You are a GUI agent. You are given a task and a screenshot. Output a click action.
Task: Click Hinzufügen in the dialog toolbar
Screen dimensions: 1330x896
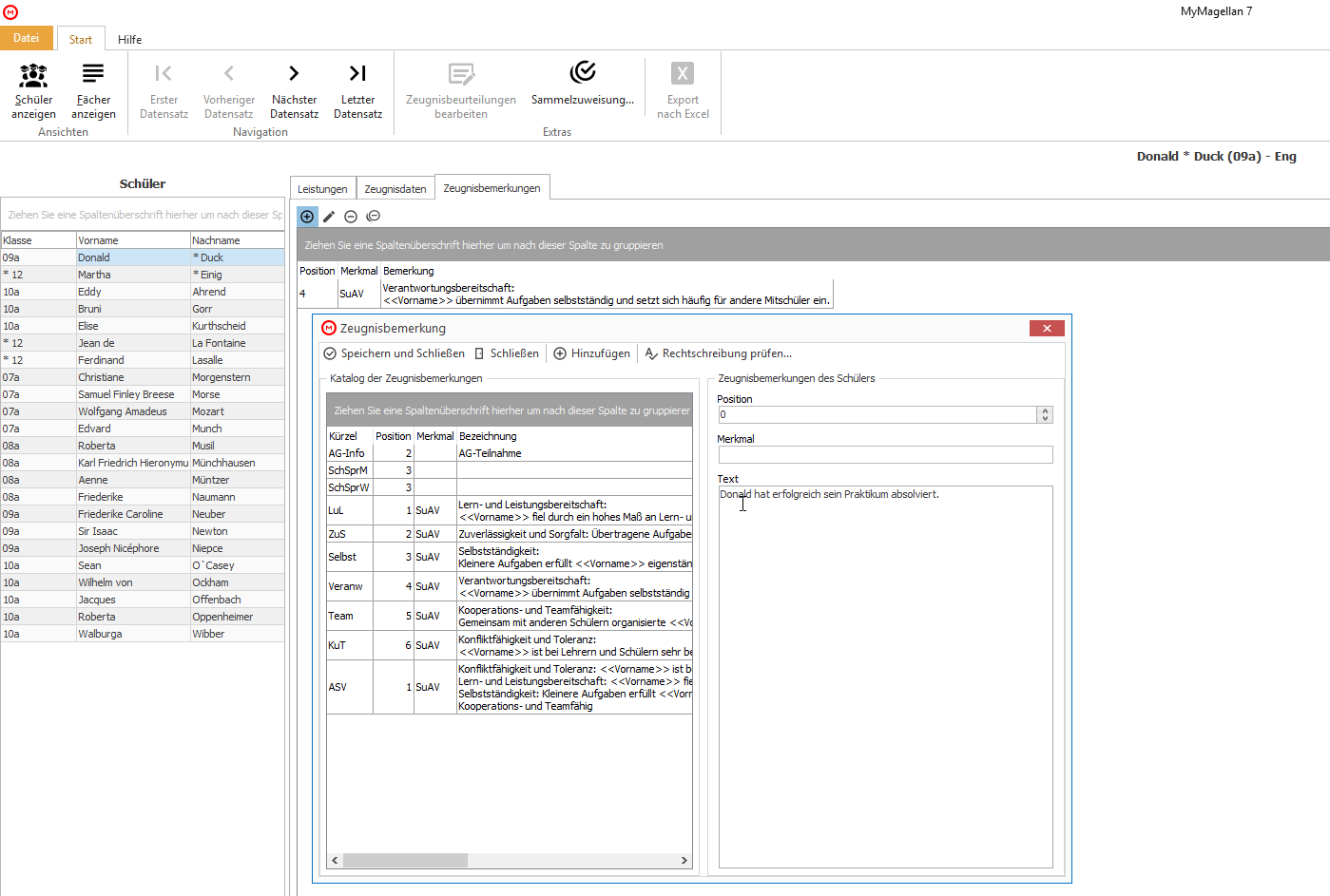[x=591, y=353]
